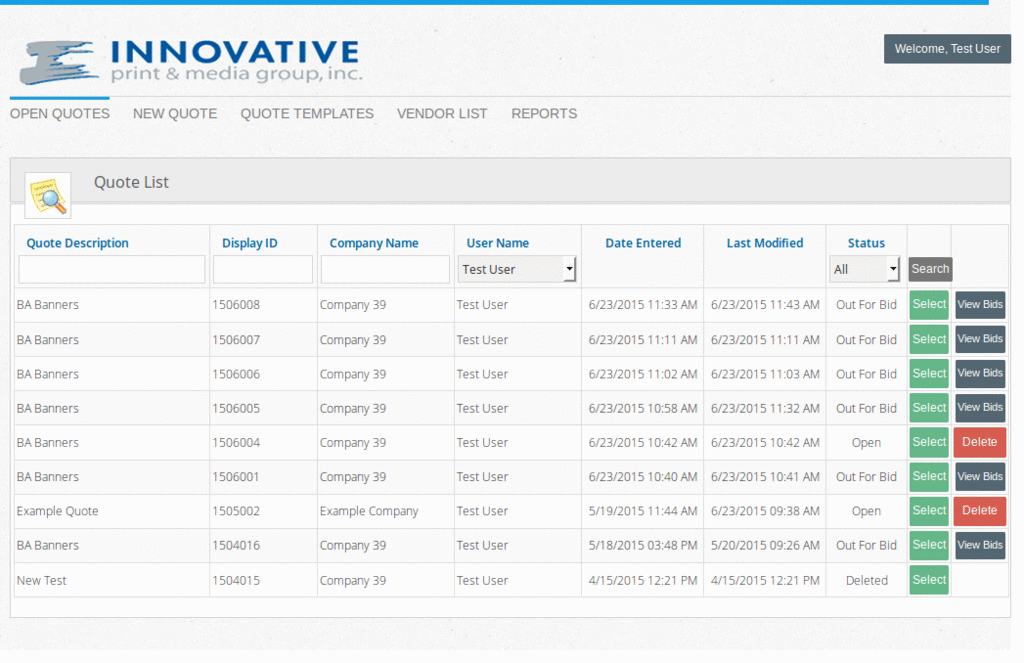This screenshot has width=1024, height=663.
Task: Select quote 1506005
Action: tap(929, 408)
